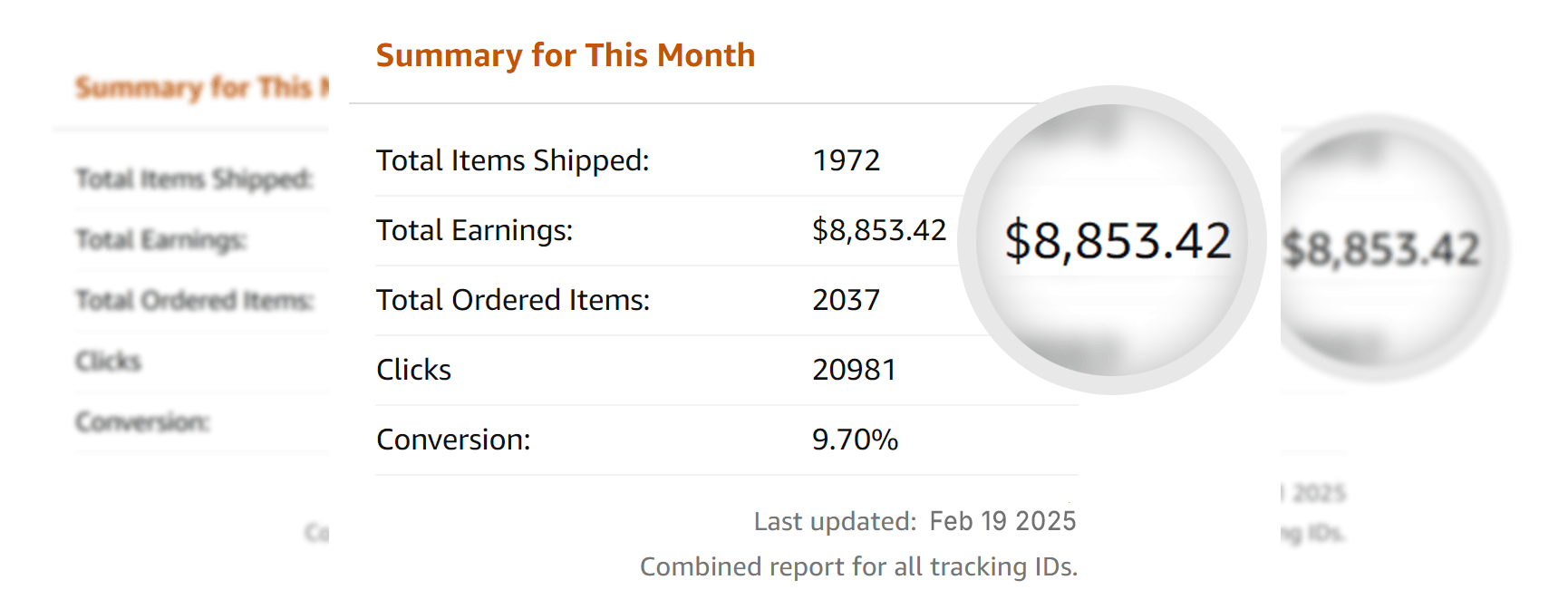
Task: Click the $8,853.42 value in the table
Action: pyautogui.click(x=879, y=230)
